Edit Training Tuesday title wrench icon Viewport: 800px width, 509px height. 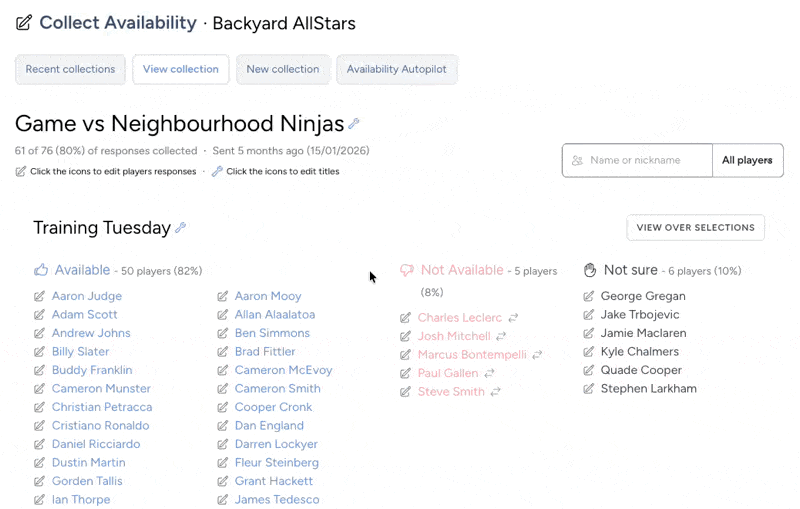pyautogui.click(x=180, y=227)
